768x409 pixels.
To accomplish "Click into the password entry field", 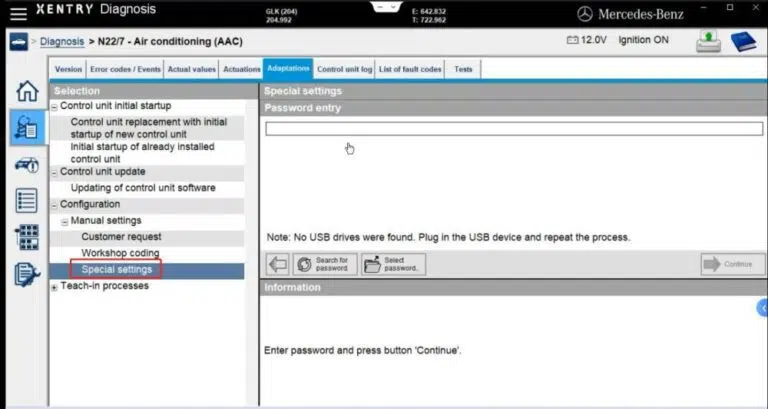I will coord(513,128).
